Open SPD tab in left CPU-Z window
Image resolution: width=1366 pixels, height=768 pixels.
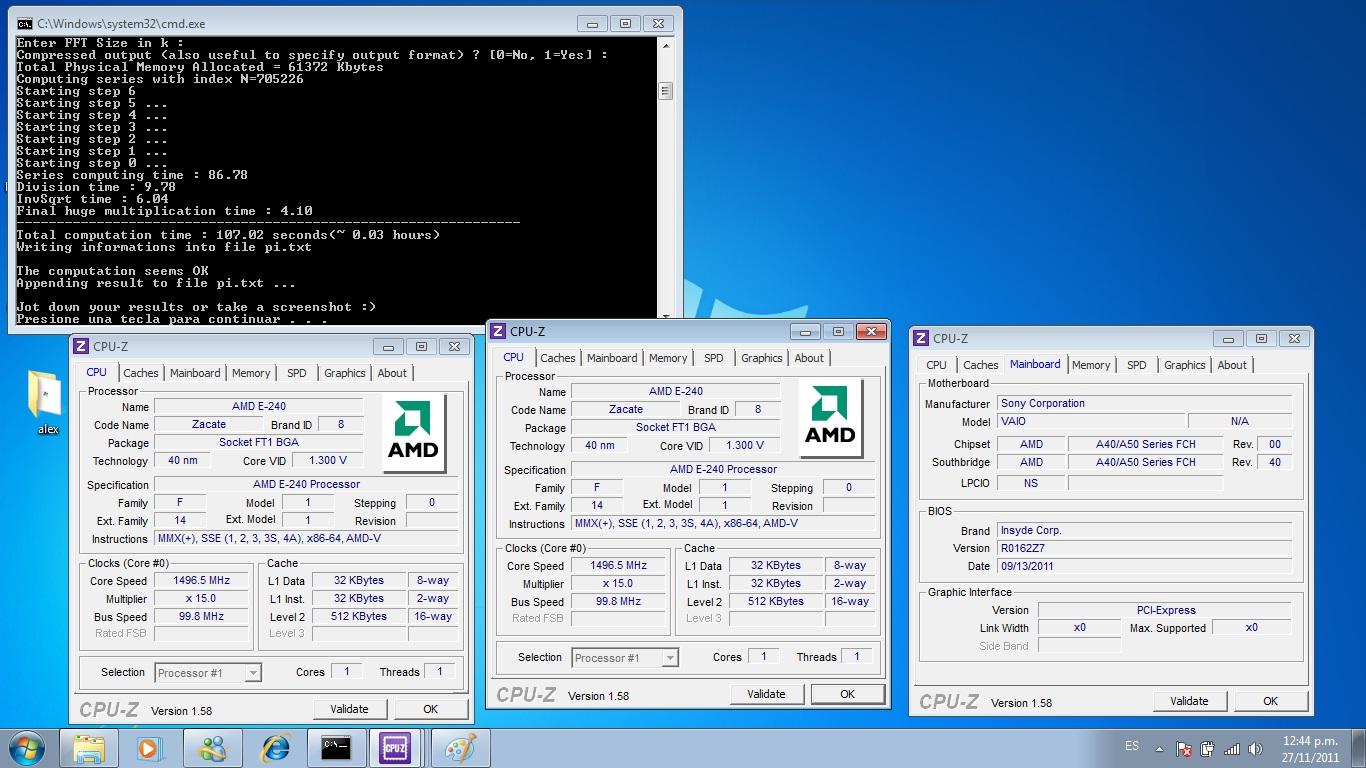(x=297, y=373)
